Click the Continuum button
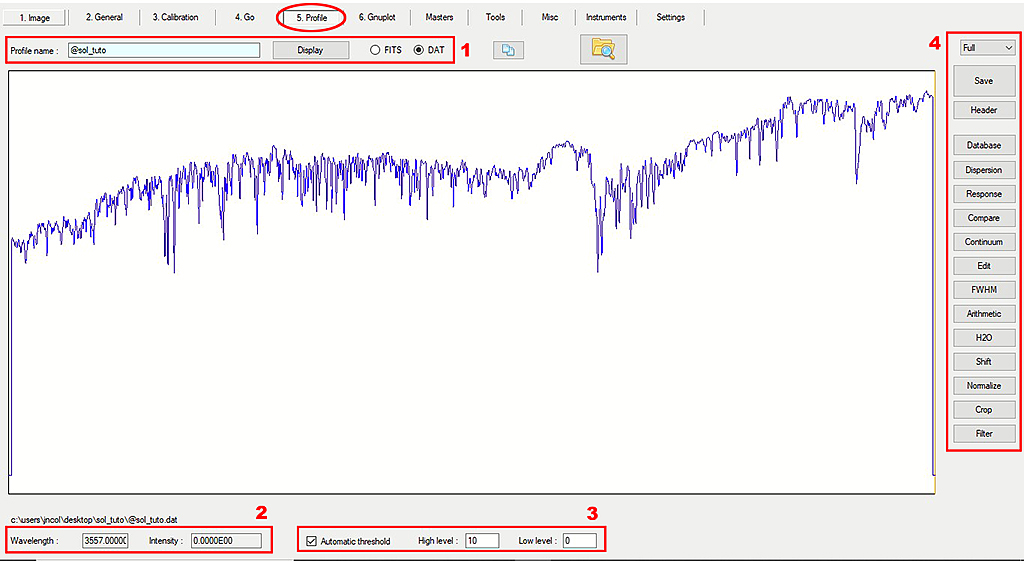 (x=984, y=242)
